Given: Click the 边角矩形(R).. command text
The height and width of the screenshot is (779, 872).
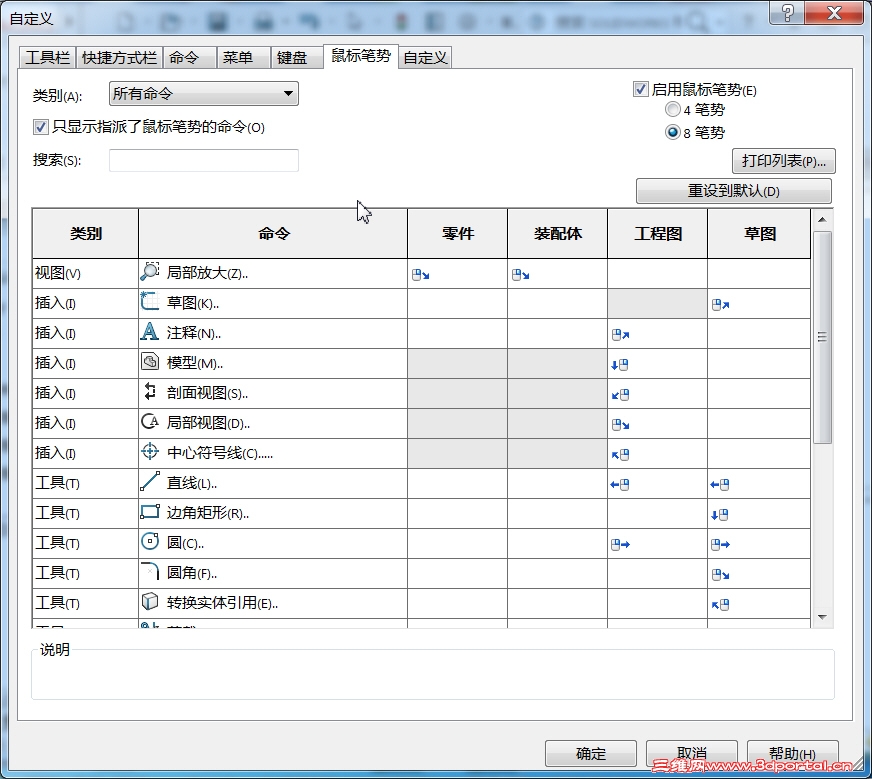Looking at the screenshot, I should pyautogui.click(x=207, y=513).
